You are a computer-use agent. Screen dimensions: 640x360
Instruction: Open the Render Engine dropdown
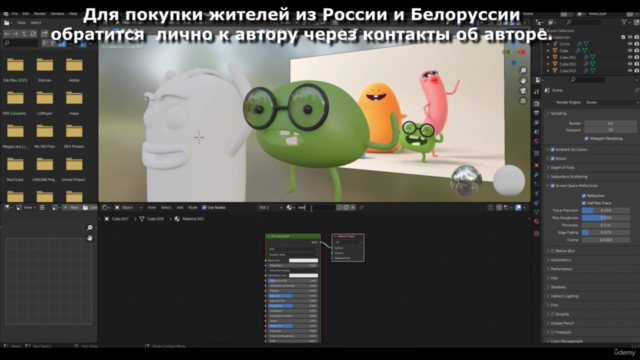point(611,102)
